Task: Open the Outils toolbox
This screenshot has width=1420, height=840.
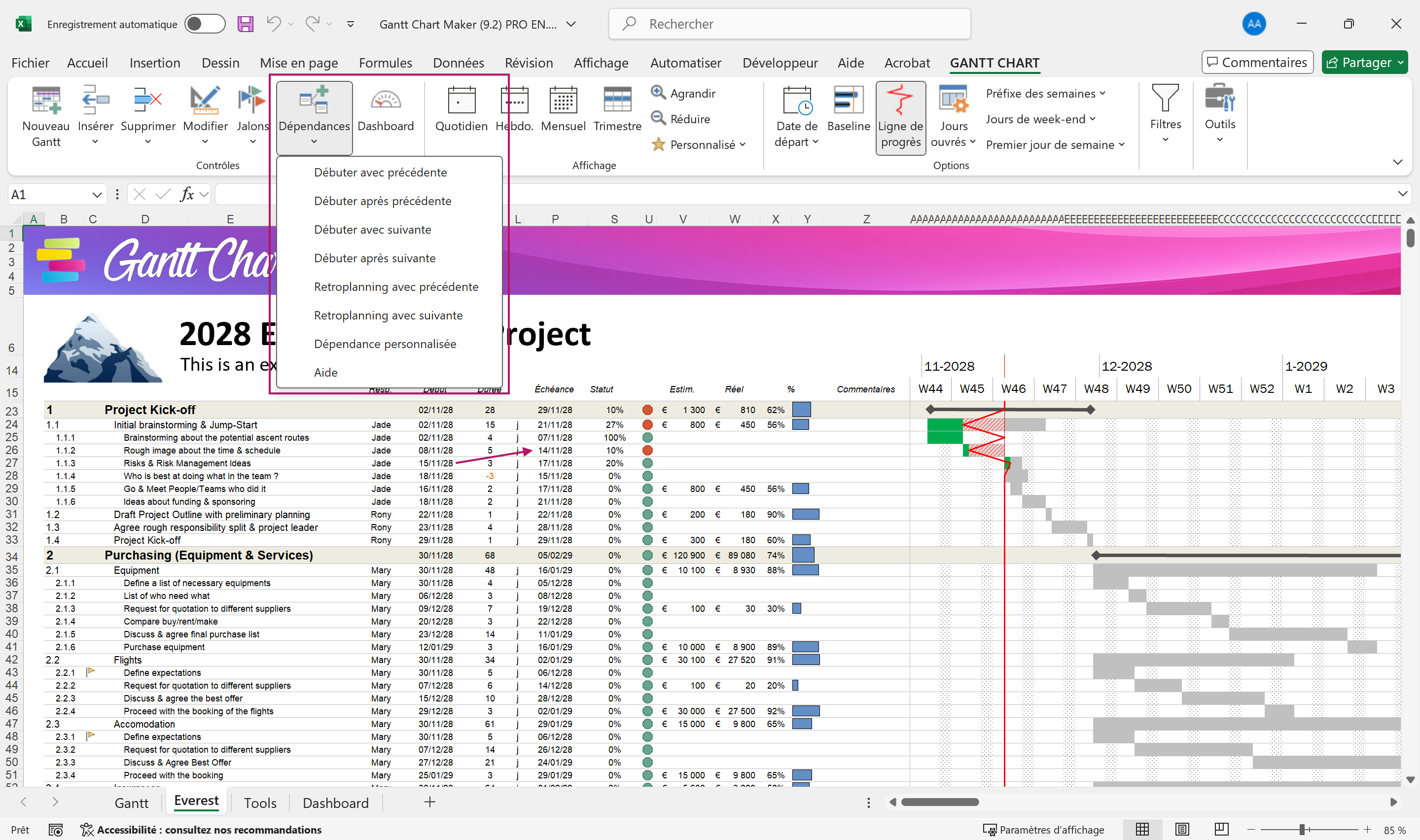Action: [x=1219, y=99]
